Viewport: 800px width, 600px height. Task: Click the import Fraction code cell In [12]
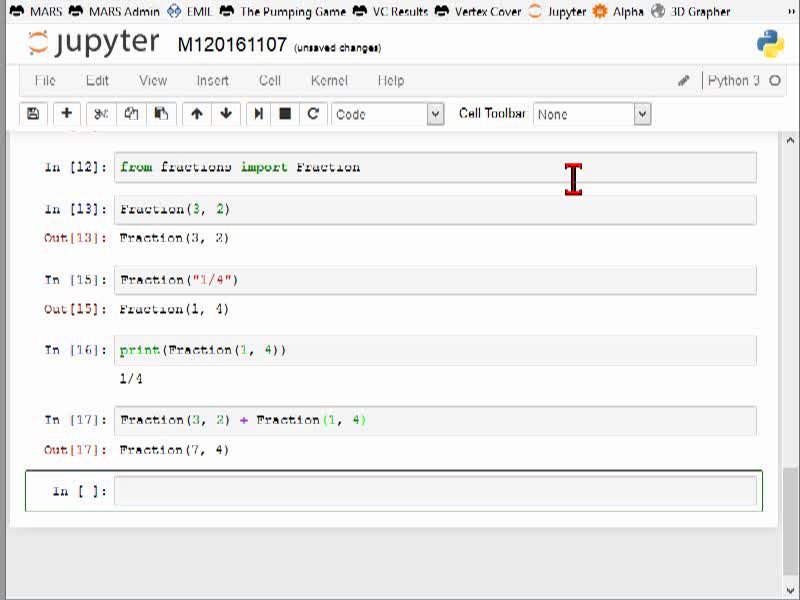pos(435,167)
